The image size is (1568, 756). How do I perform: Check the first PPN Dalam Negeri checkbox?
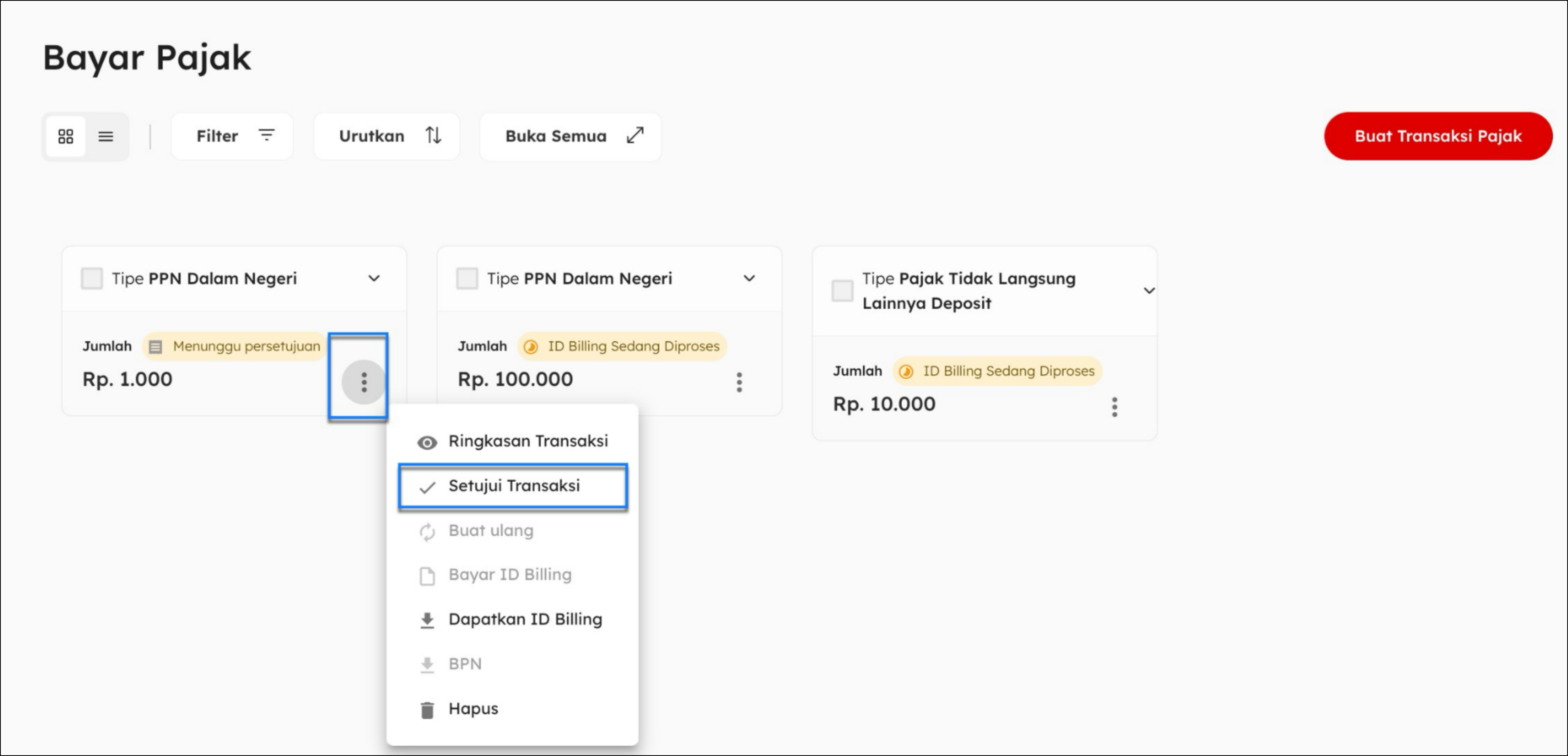coord(92,279)
